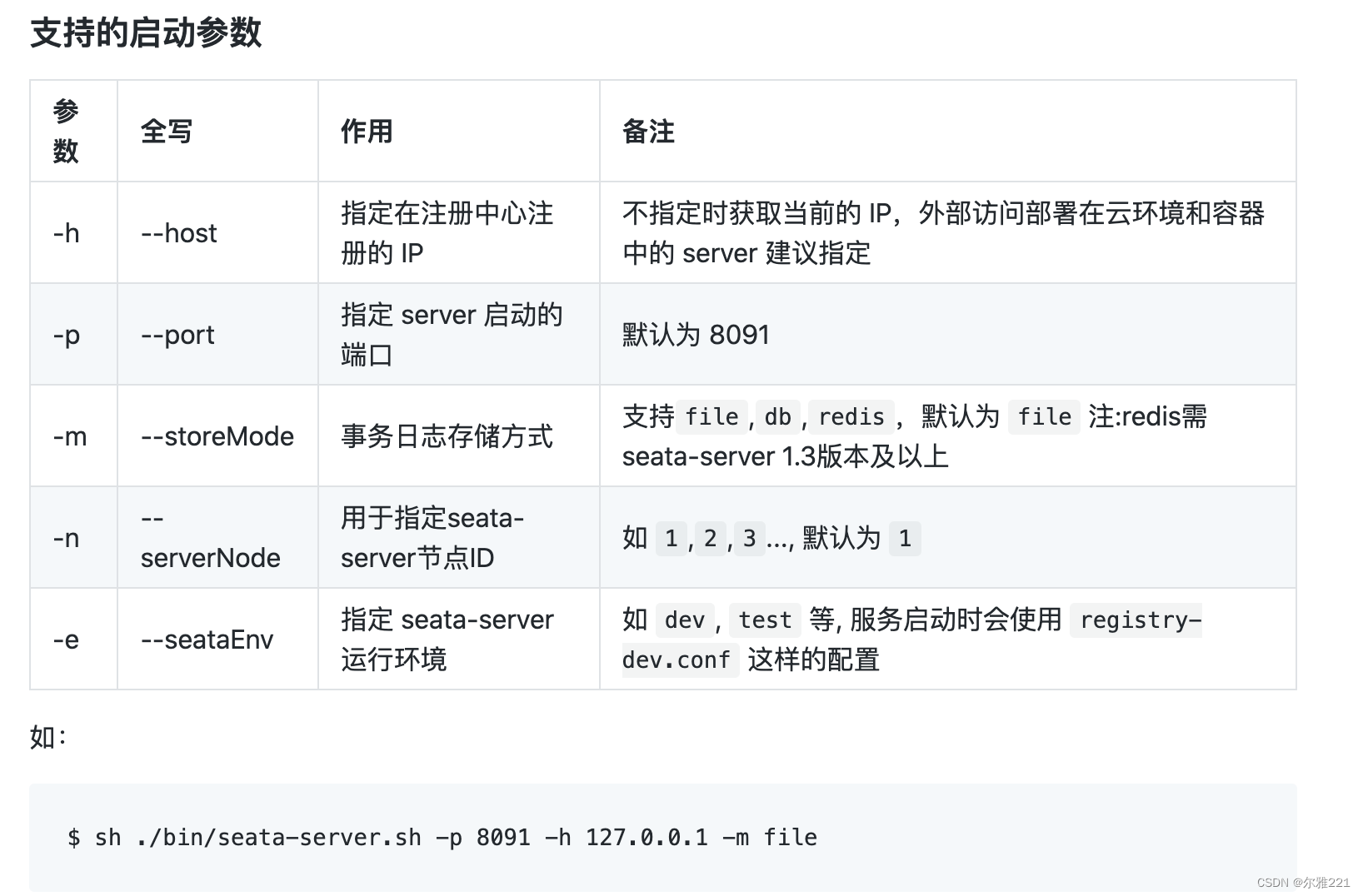The height and width of the screenshot is (896, 1363).
Task: Click the text 这样的配置
Action: click(814, 660)
